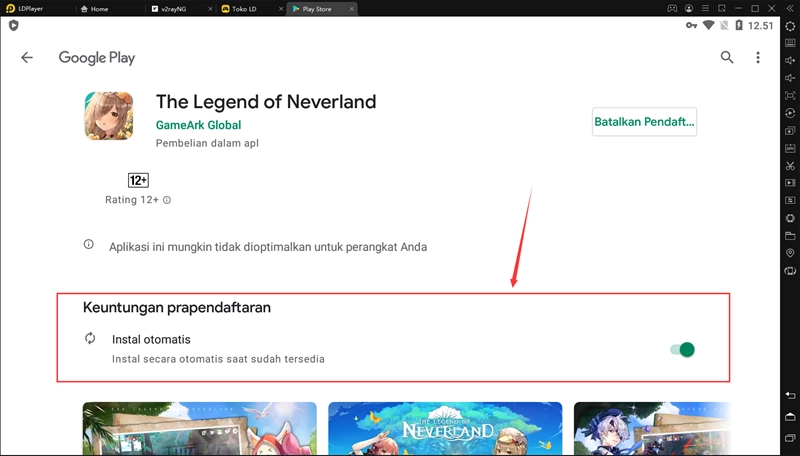The width and height of the screenshot is (800, 456).
Task: Close the v2rayNG tab
Action: click(x=211, y=9)
